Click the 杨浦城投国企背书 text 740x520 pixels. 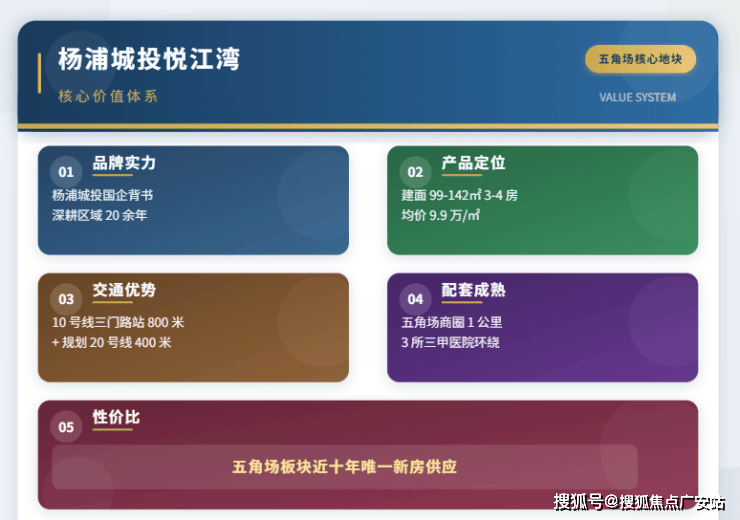point(102,195)
